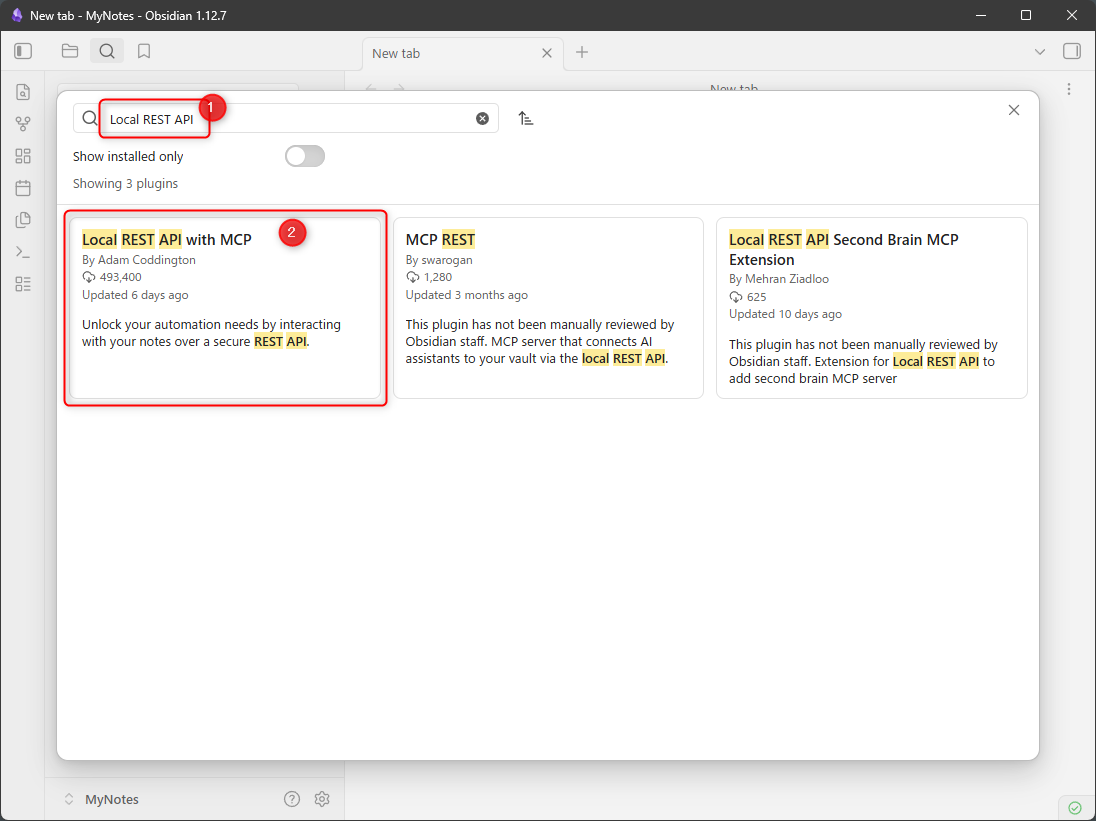The height and width of the screenshot is (821, 1096).
Task: Click the Obsidian app icon in title bar
Action: 17,15
